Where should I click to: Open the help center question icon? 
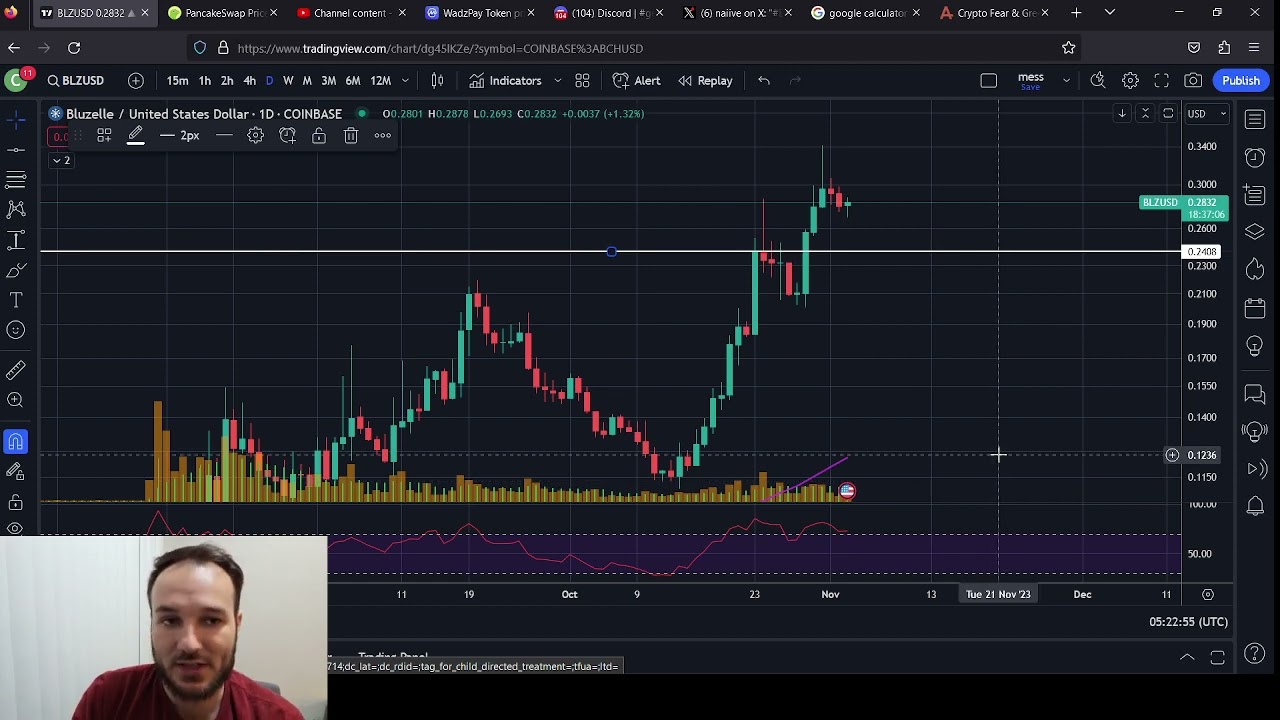tap(1255, 655)
